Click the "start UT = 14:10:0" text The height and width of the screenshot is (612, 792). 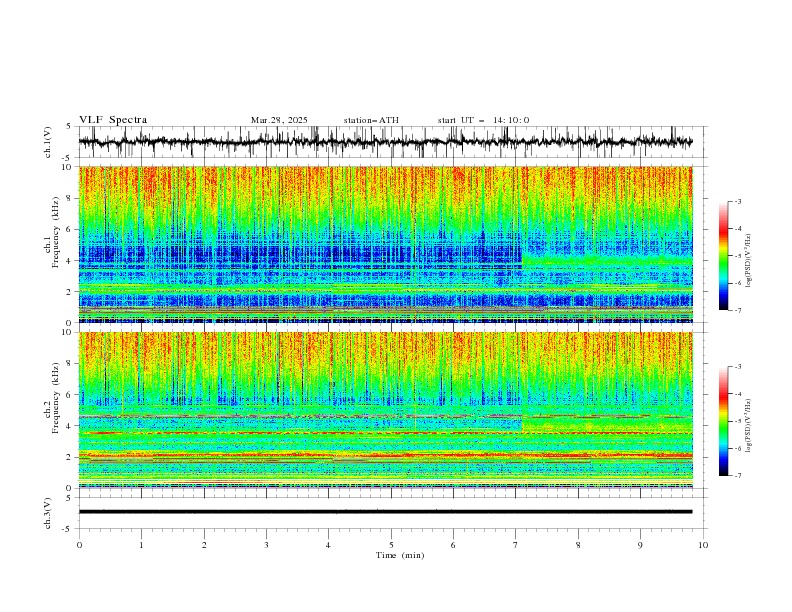pos(483,120)
